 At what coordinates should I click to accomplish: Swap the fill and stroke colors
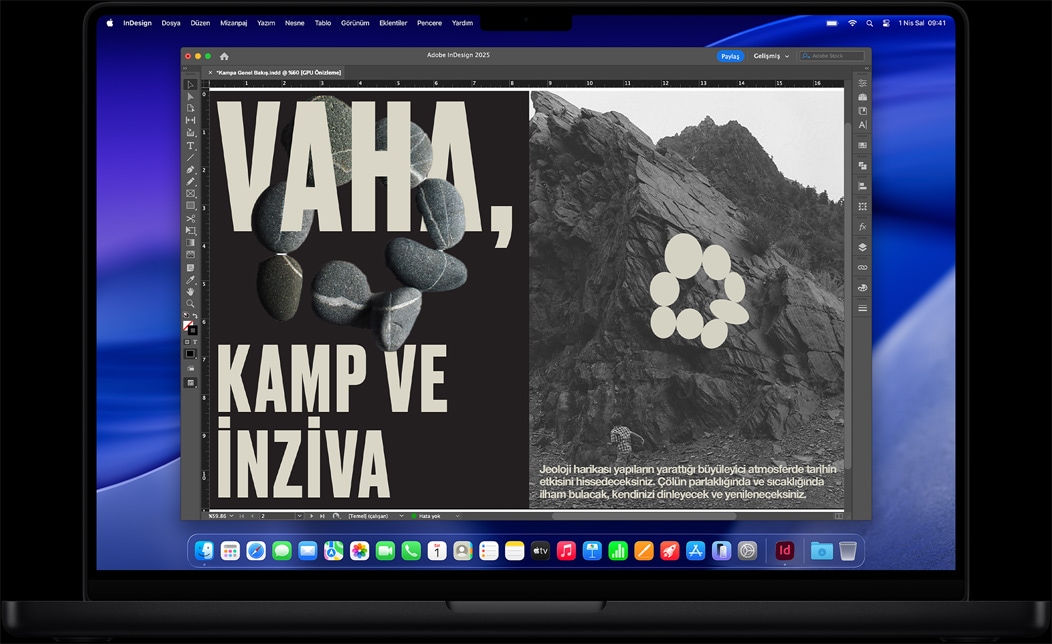(x=195, y=313)
